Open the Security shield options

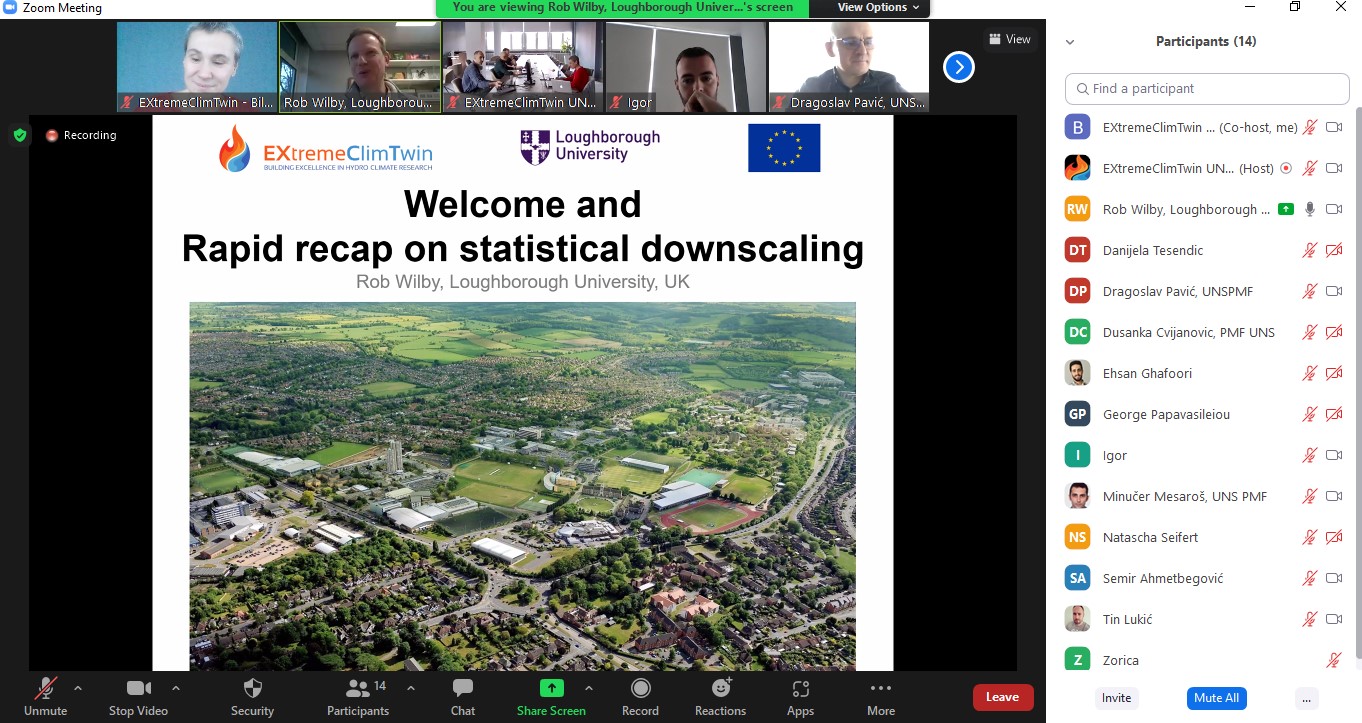coord(252,689)
